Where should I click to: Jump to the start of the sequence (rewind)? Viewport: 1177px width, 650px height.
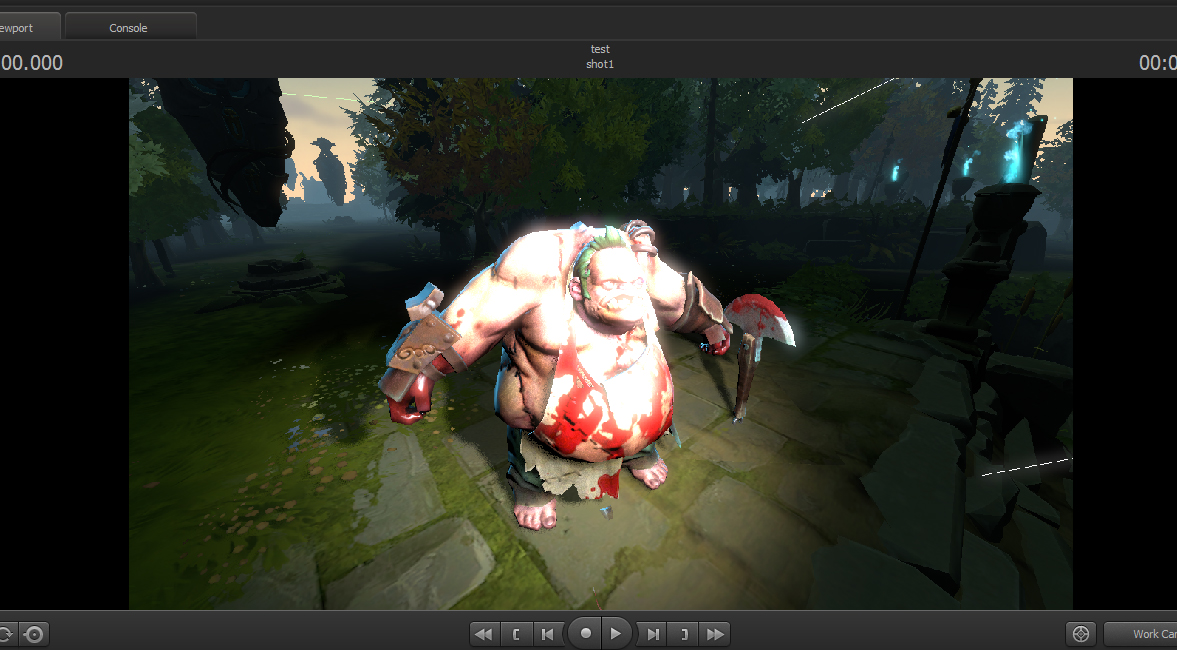click(x=485, y=634)
